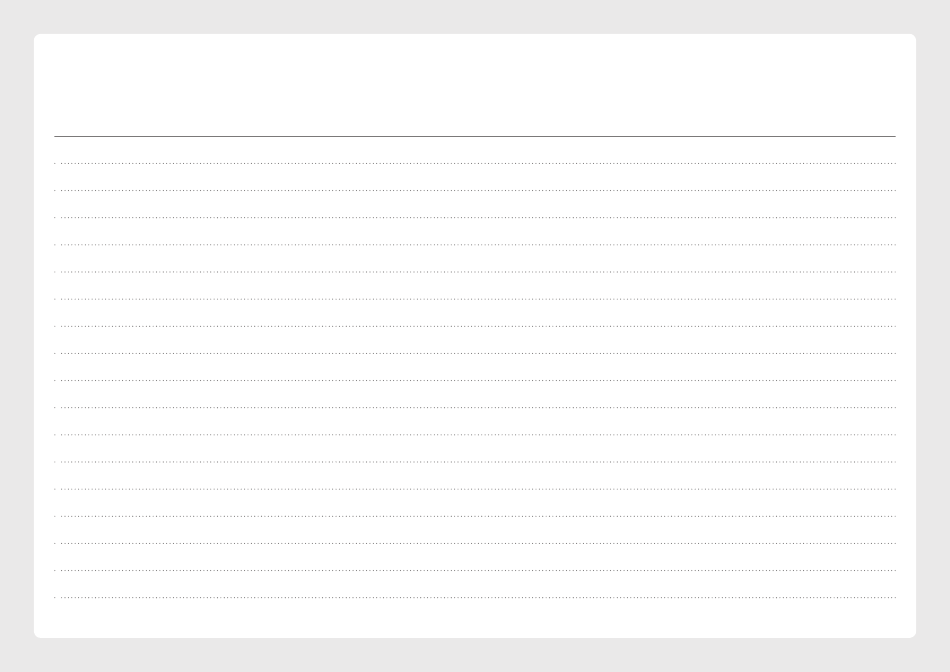This screenshot has width=950, height=672.
Task: Select the third dotted writing line
Action: pyautogui.click(x=475, y=218)
